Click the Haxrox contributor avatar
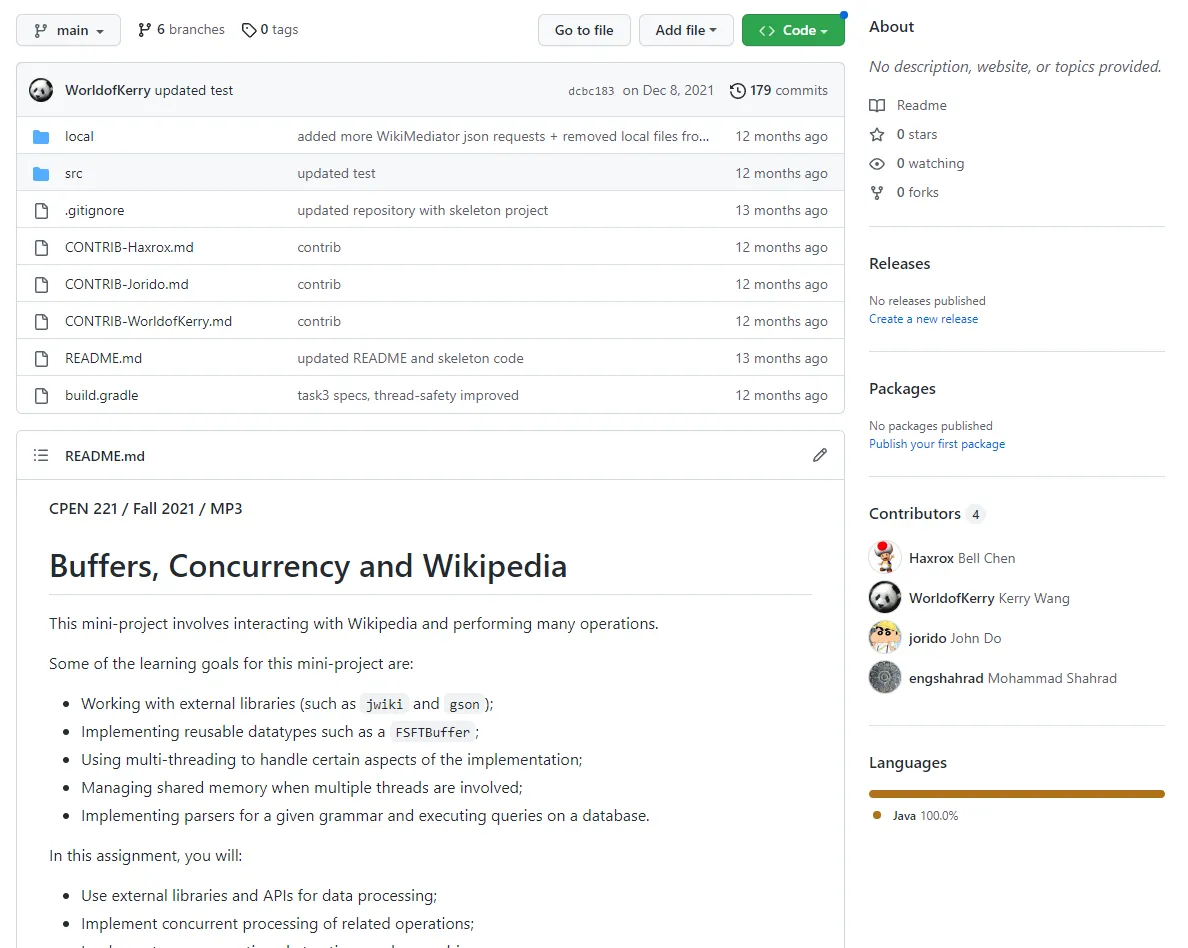This screenshot has width=1188, height=948. tap(885, 558)
